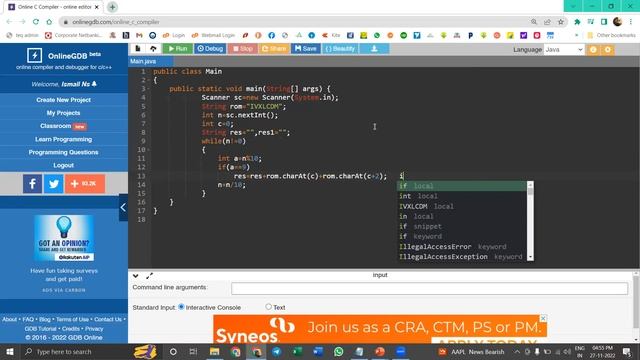Image resolution: width=640 pixels, height=360 pixels.
Task: Collapse the input panel with down chevron
Action: [136, 276]
